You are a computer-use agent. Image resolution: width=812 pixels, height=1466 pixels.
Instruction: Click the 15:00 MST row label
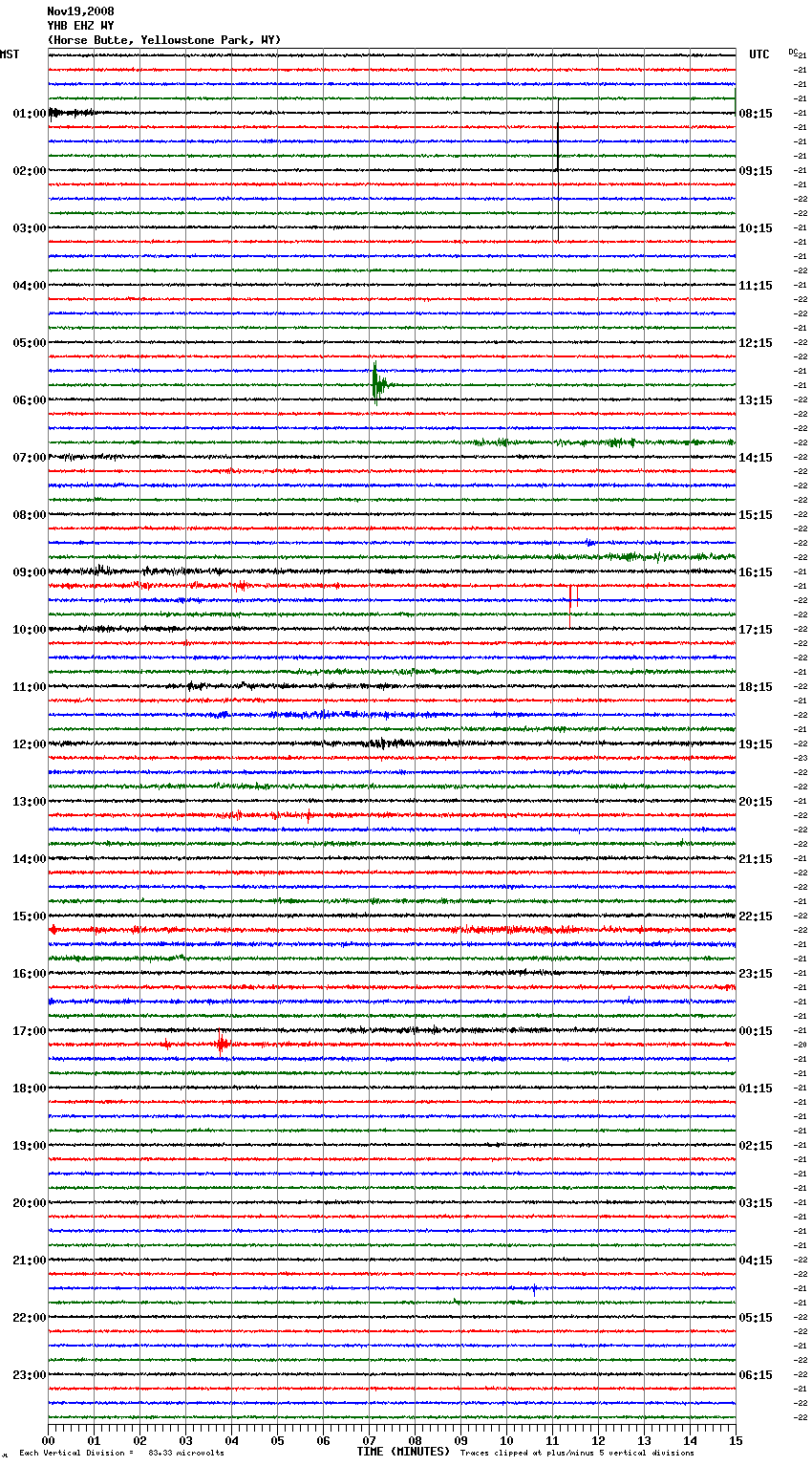[x=29, y=916]
